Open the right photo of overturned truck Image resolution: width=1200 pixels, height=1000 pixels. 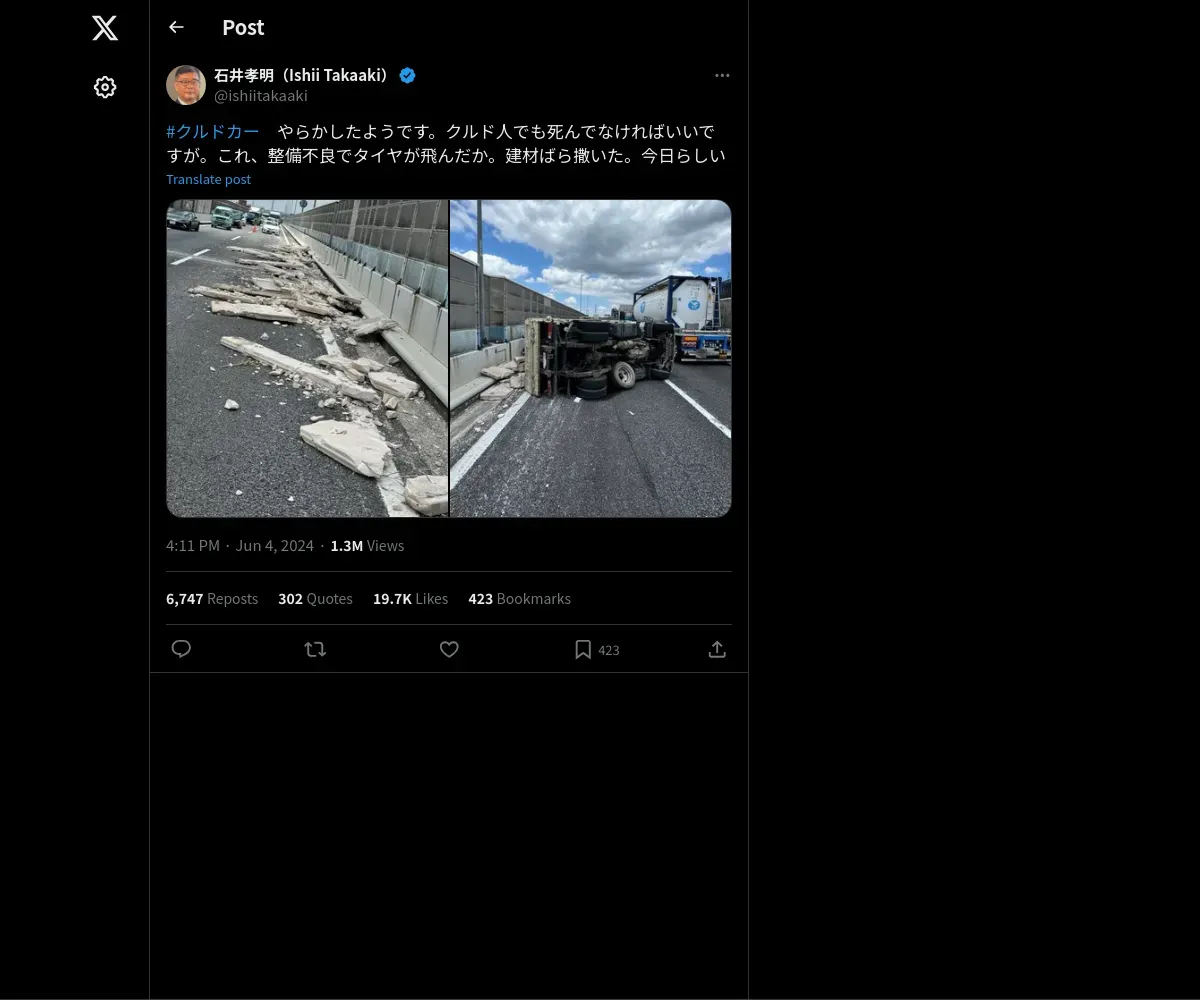[591, 358]
